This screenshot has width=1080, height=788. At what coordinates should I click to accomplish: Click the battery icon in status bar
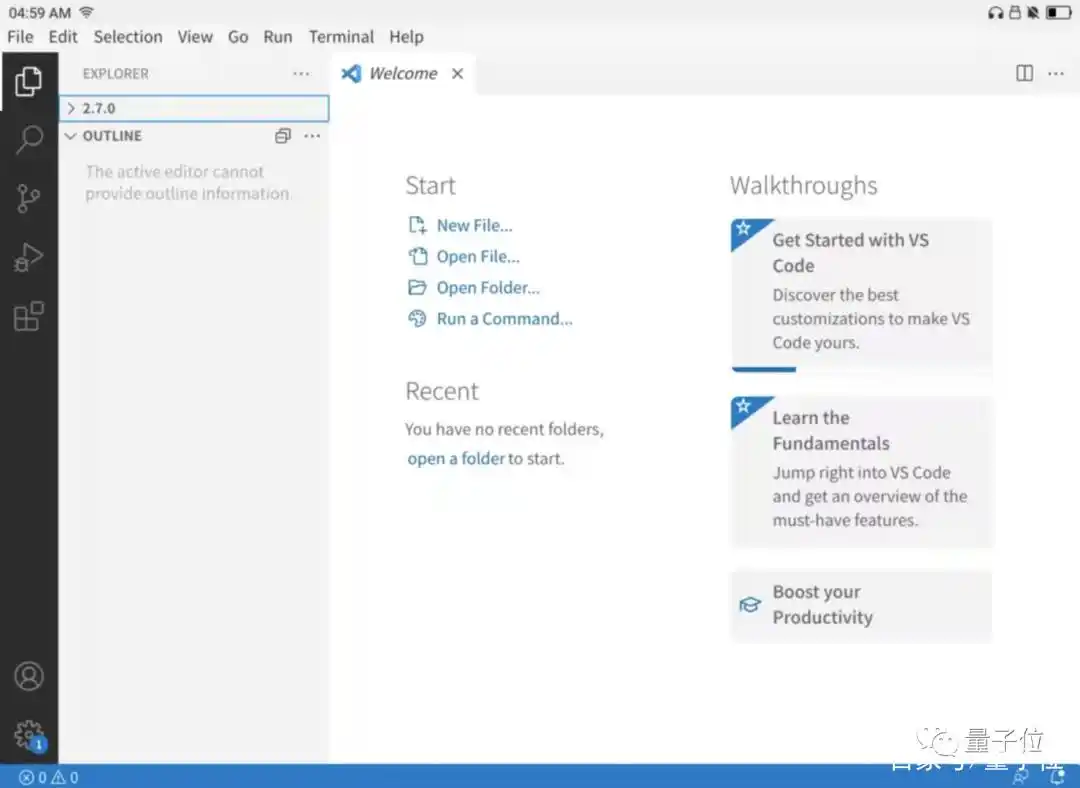(x=1058, y=12)
